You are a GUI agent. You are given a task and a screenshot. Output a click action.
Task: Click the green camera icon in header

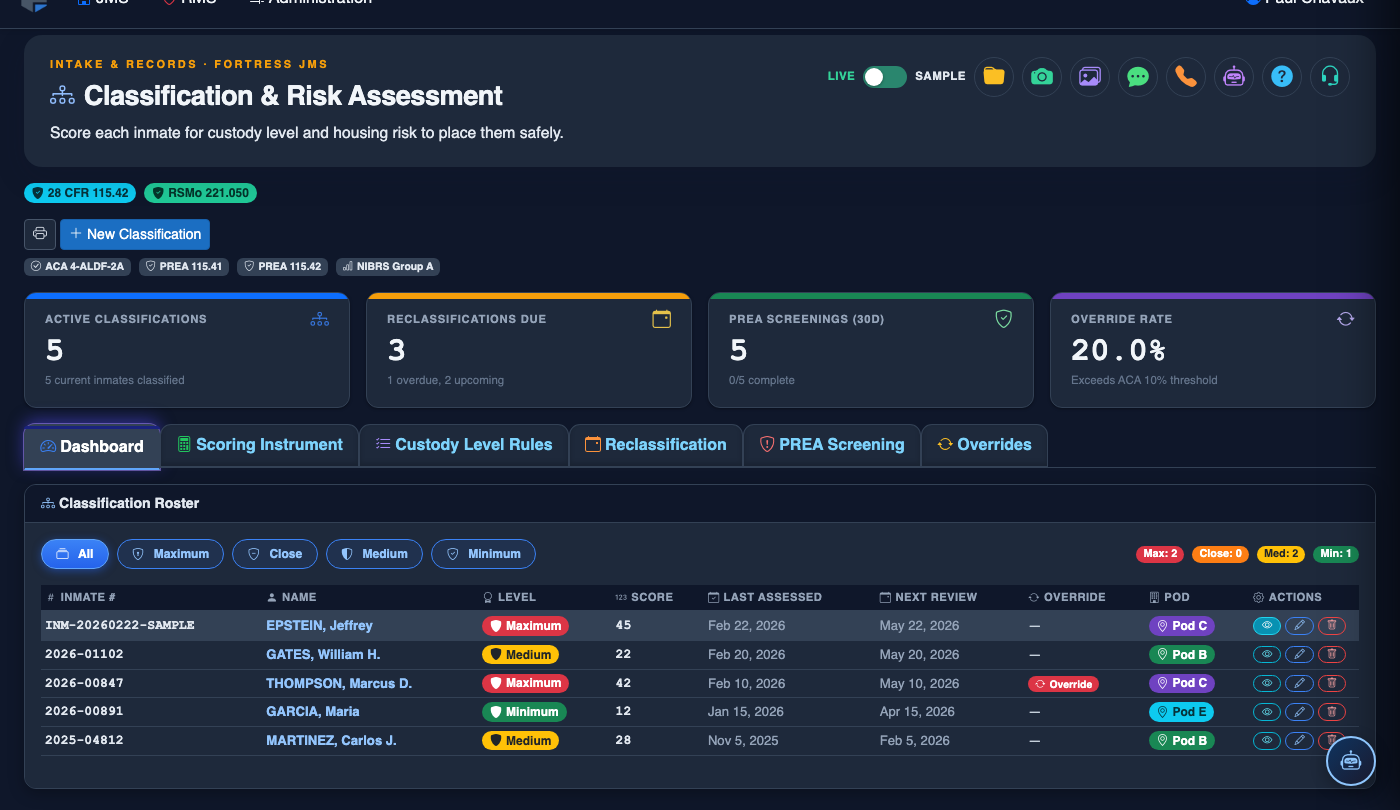(1041, 77)
